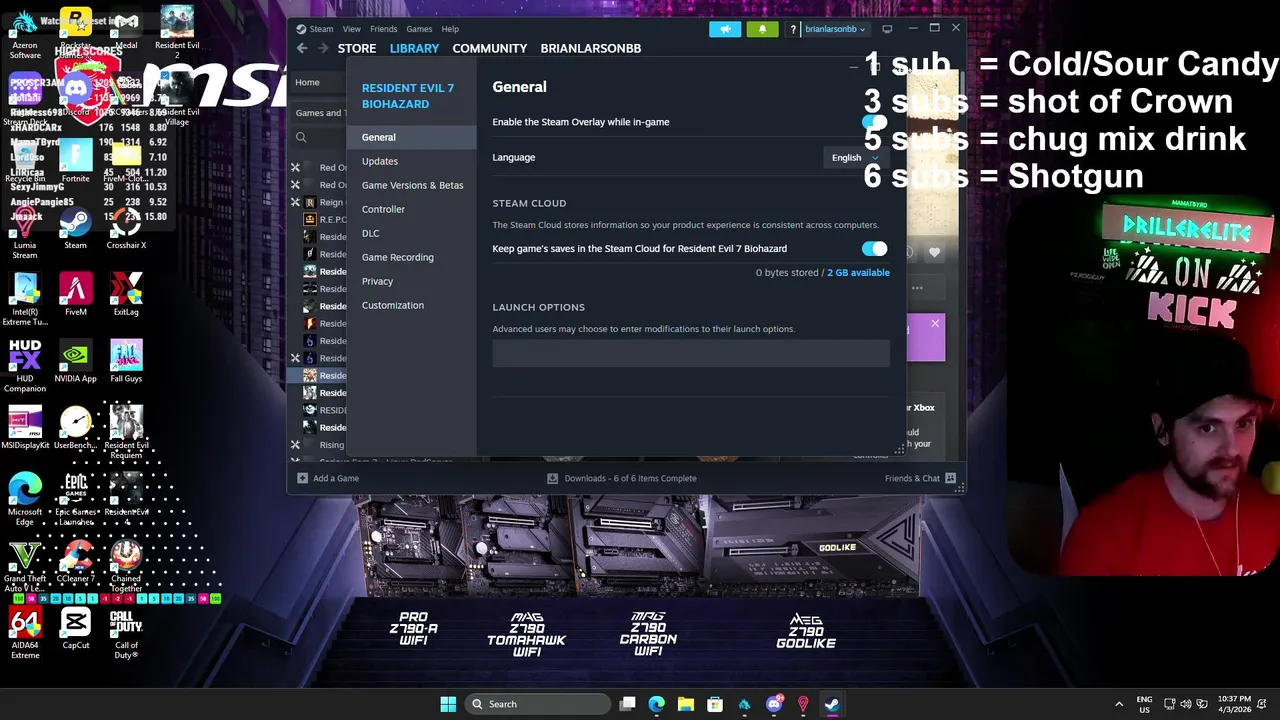The height and width of the screenshot is (720, 1280).
Task: Switch to the STORE tab
Action: [357, 48]
